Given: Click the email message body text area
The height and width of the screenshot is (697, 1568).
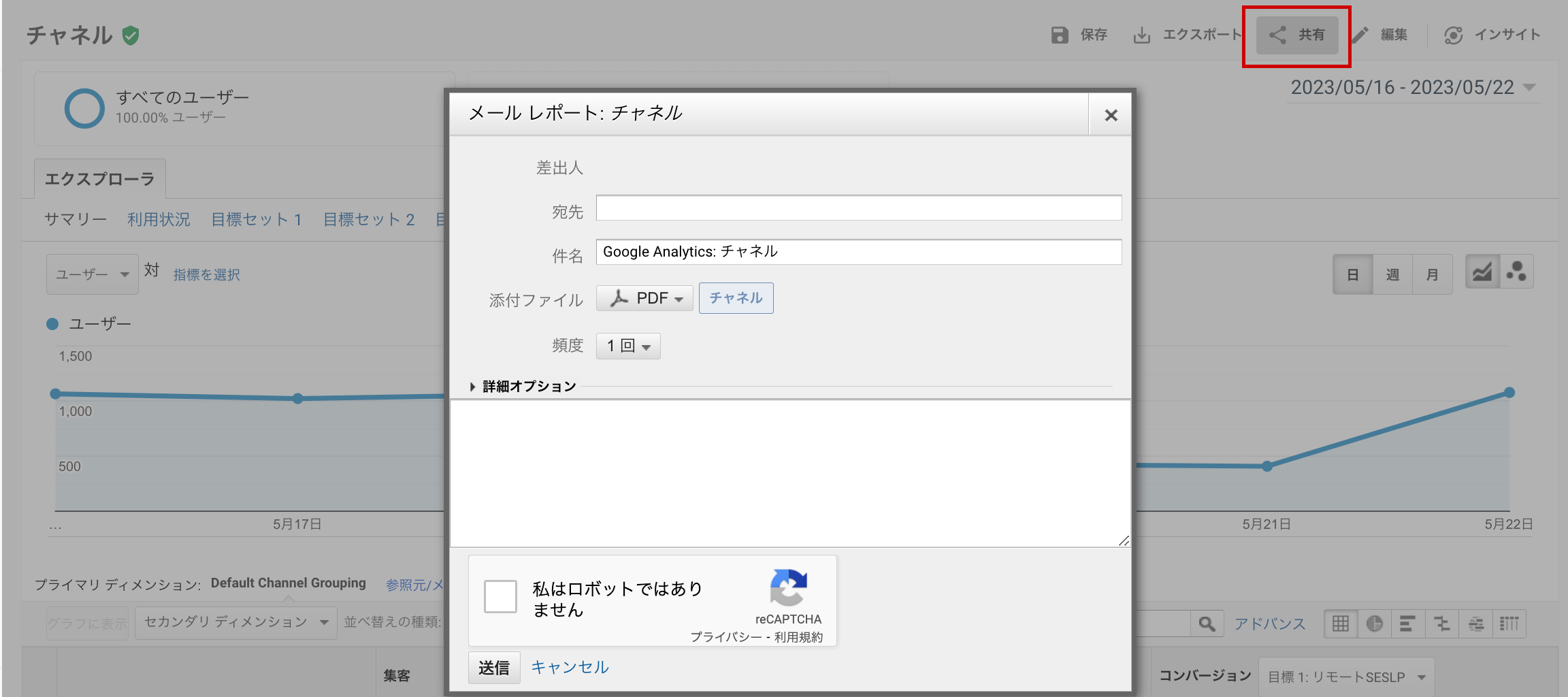Looking at the screenshot, I should (790, 473).
